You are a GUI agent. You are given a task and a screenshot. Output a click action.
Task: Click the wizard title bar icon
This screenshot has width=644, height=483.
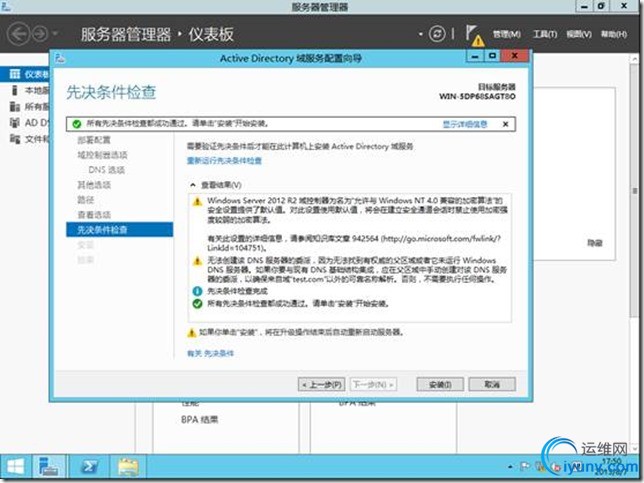[x=60, y=58]
